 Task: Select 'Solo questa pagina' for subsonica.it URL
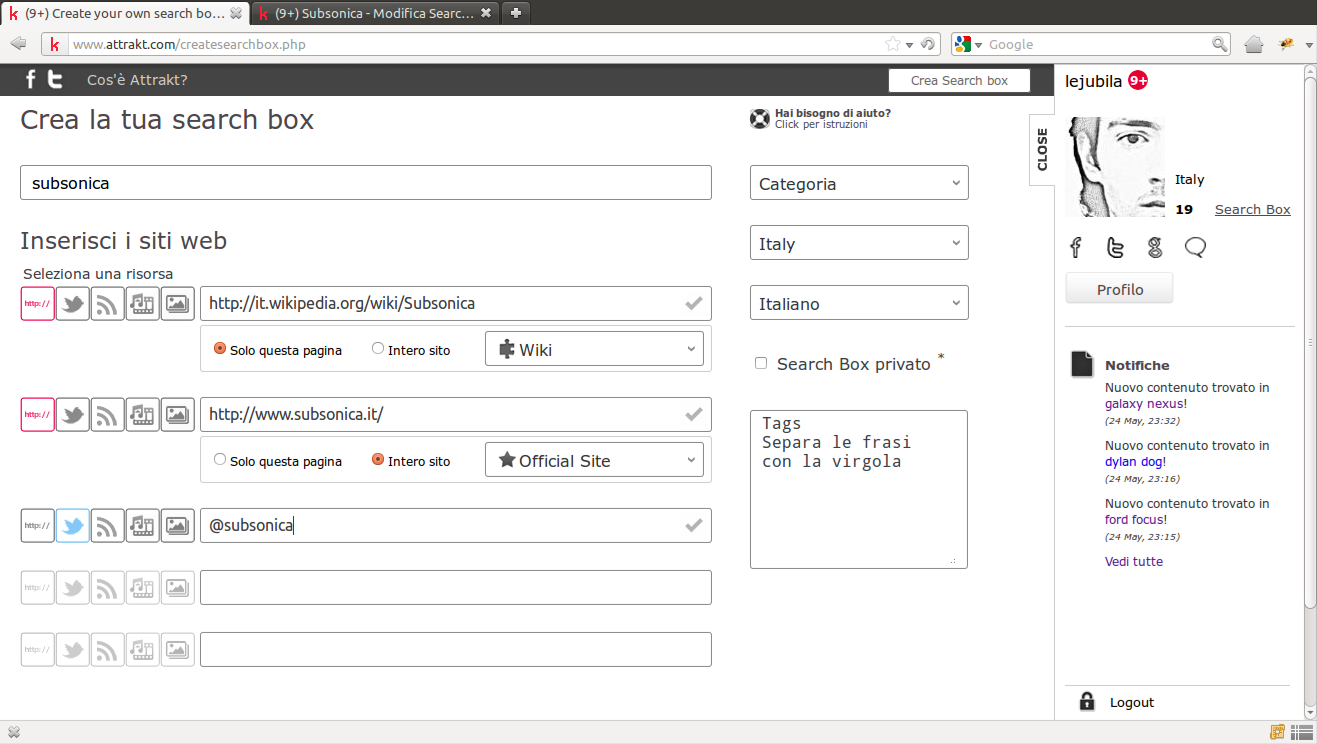tap(220, 460)
